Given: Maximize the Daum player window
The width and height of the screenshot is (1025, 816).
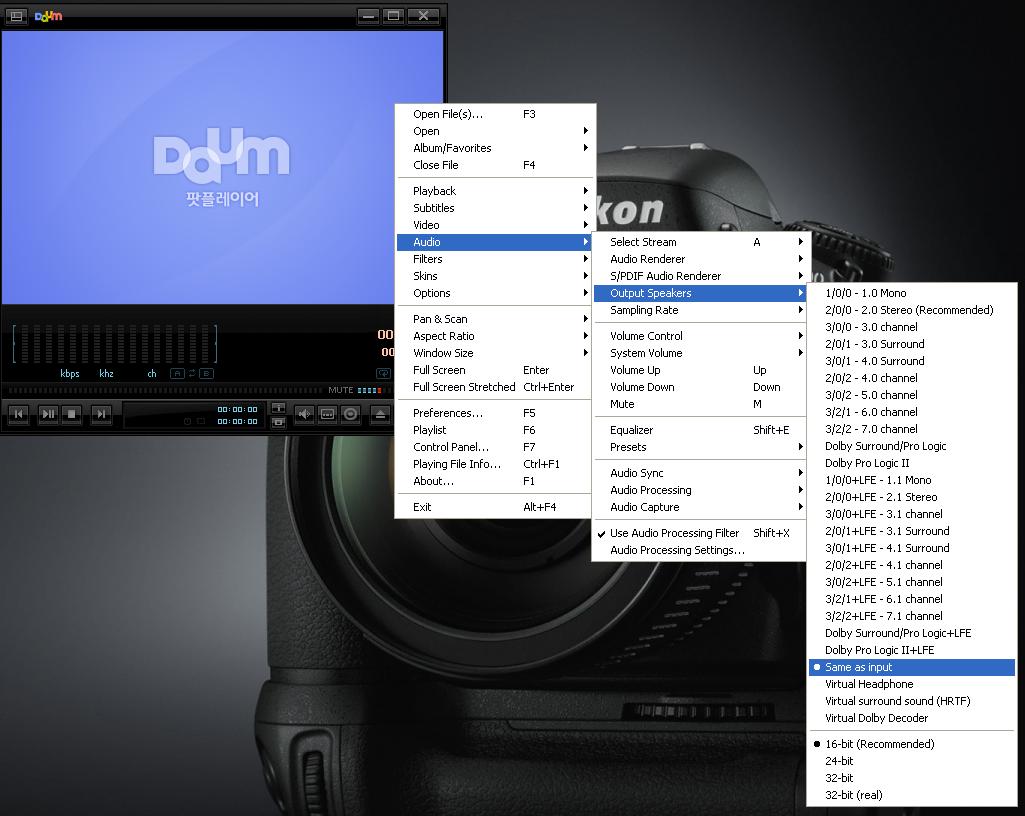Looking at the screenshot, I should pyautogui.click(x=394, y=16).
